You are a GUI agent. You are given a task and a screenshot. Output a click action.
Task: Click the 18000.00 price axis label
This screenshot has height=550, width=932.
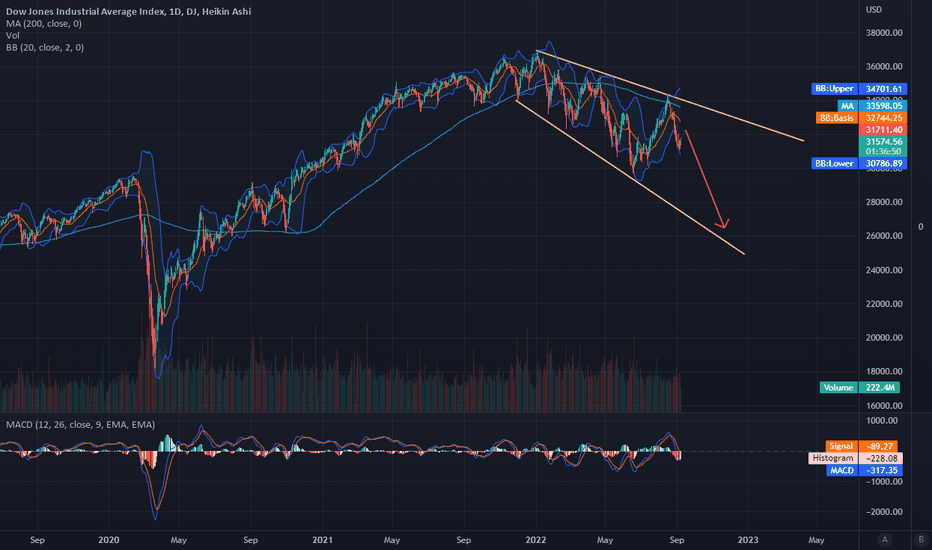[884, 372]
